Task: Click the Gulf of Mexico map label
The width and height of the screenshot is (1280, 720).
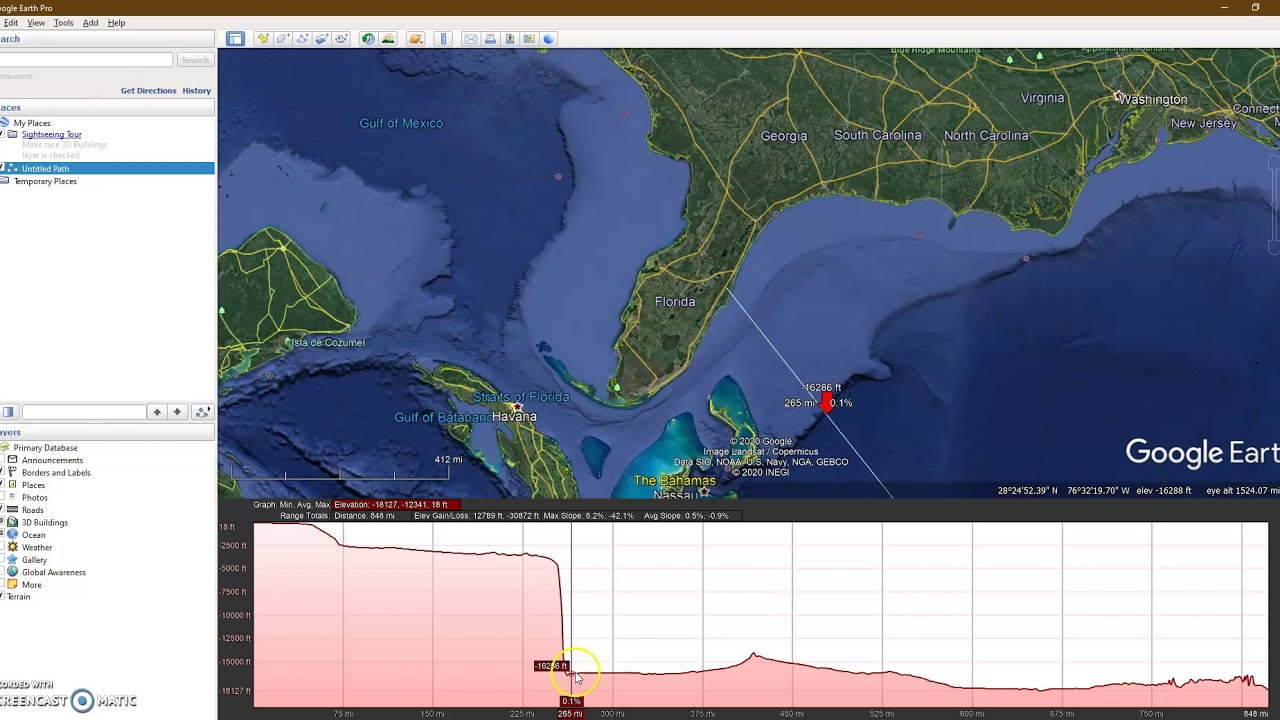Action: pos(401,123)
